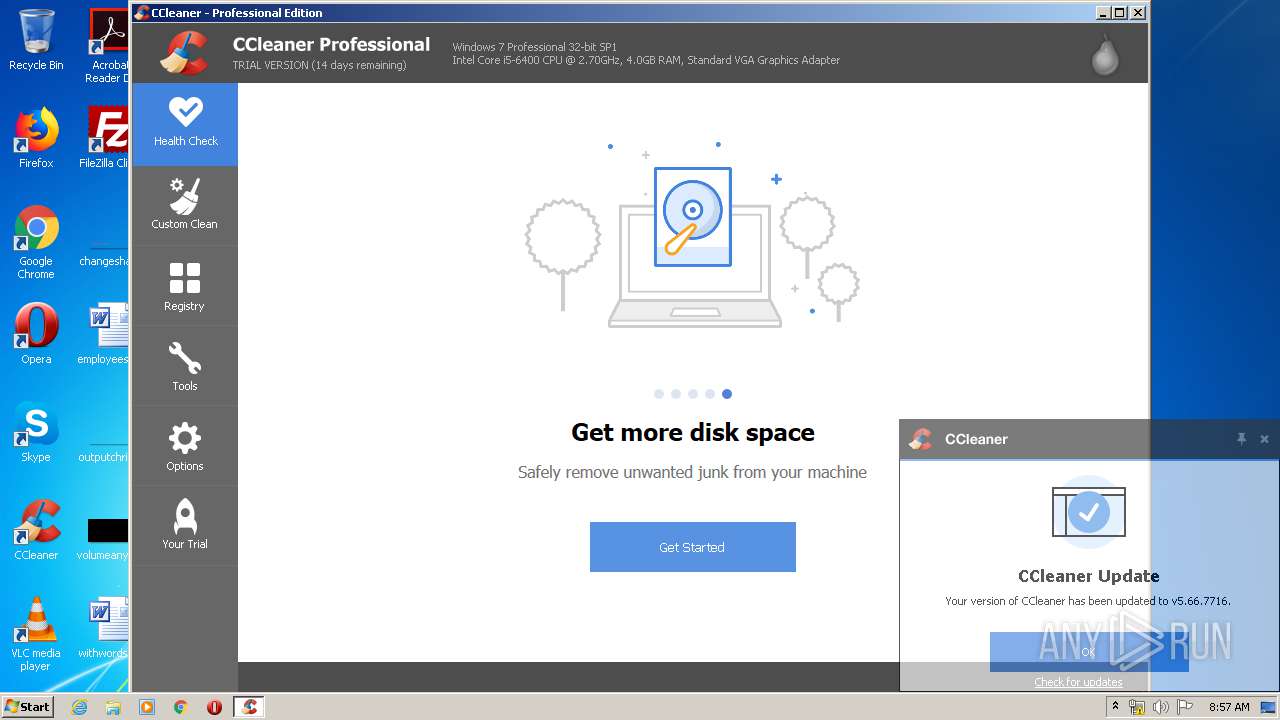This screenshot has width=1280, height=720.
Task: Open the employees Word document icon
Action: tap(105, 333)
